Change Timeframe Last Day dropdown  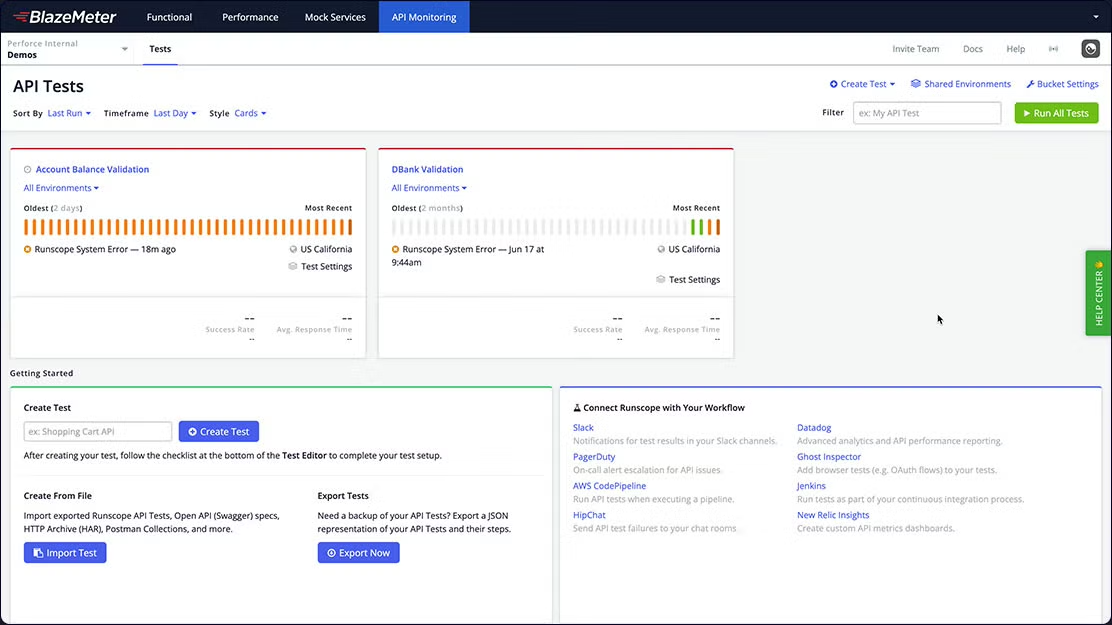(174, 114)
